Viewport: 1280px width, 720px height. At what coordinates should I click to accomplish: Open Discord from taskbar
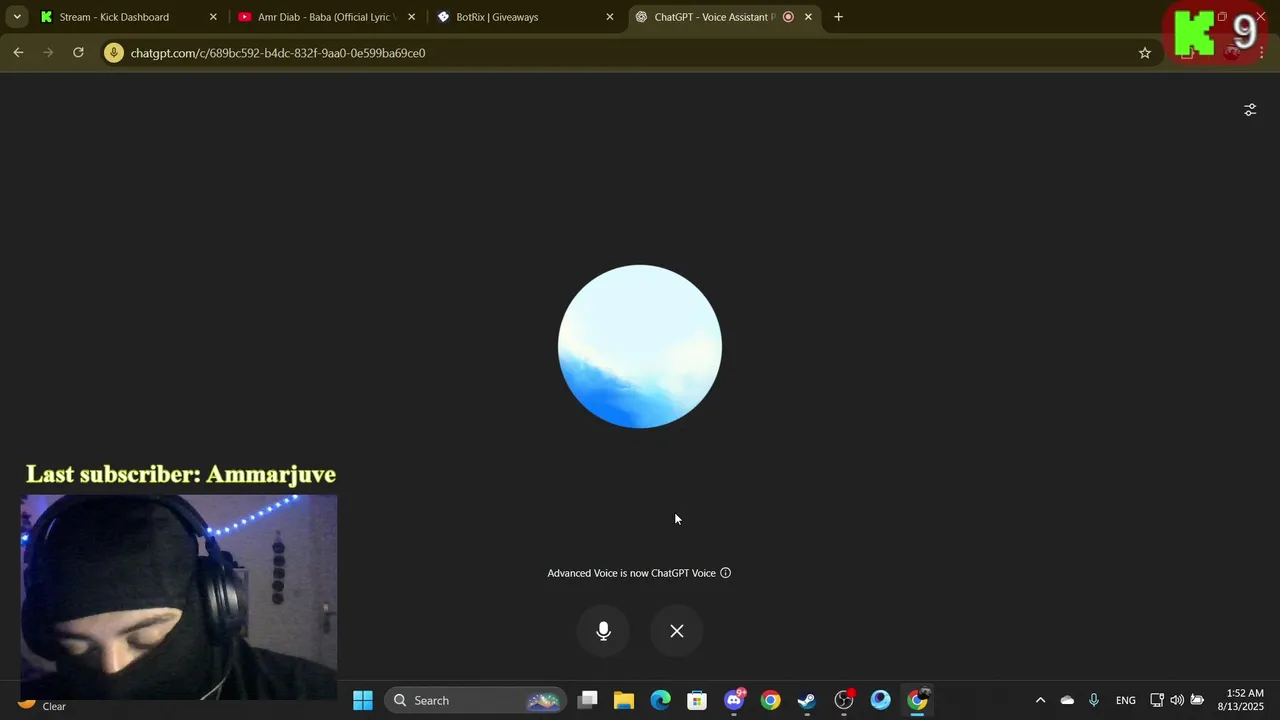tap(734, 700)
